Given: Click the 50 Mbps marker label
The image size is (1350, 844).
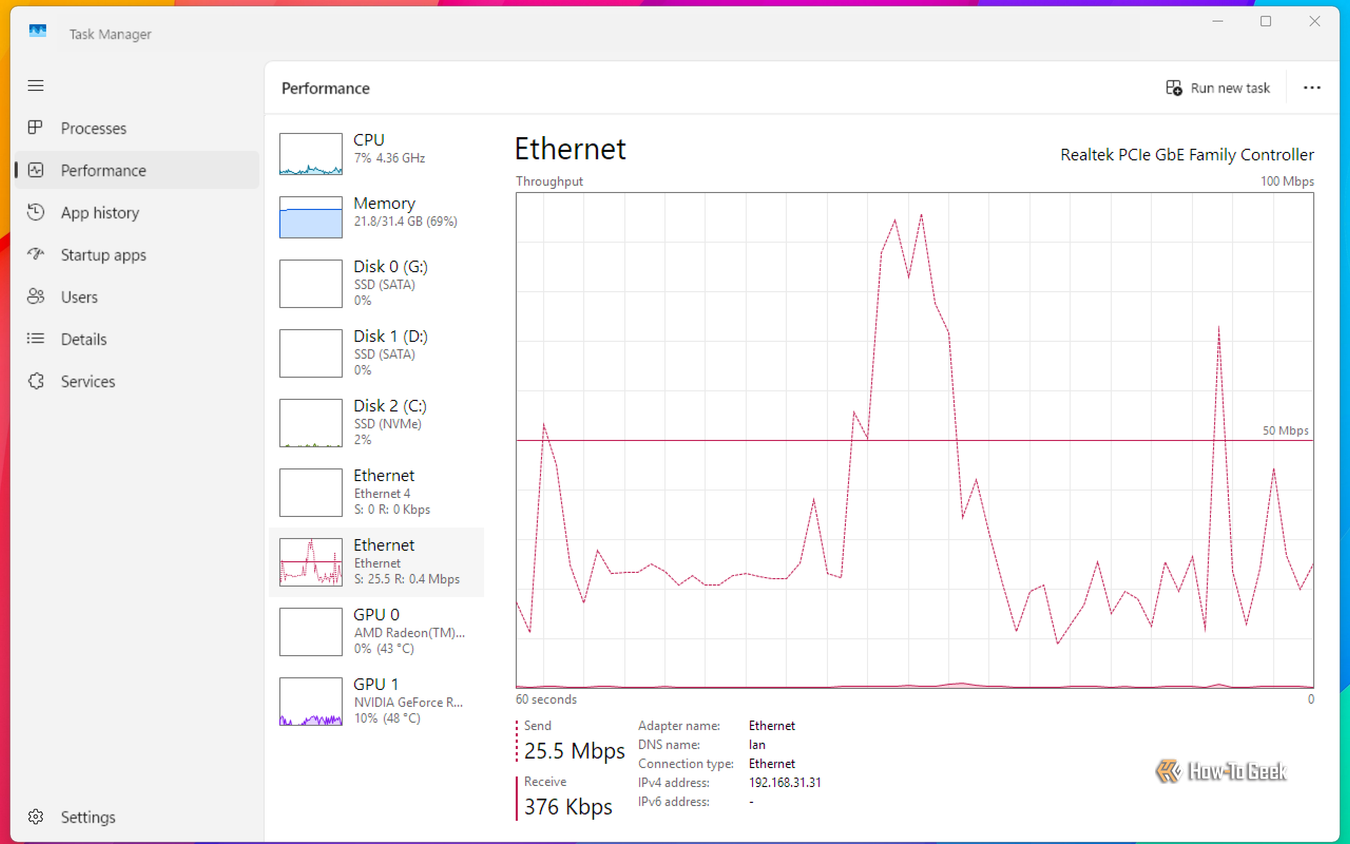Looking at the screenshot, I should point(1285,431).
